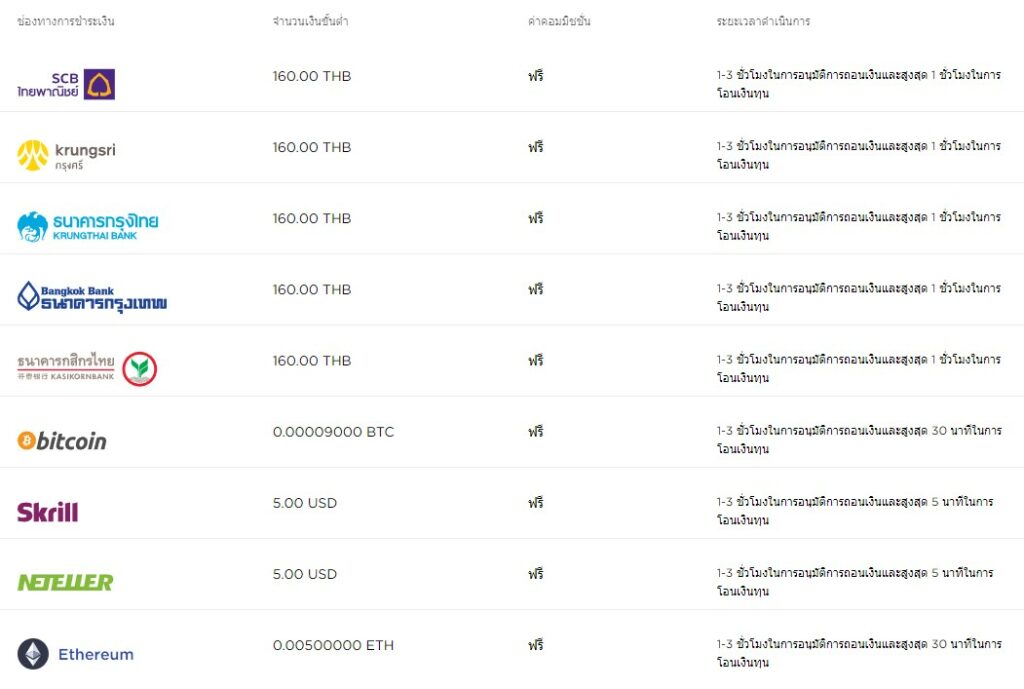Click the SCB bank logo
The image size is (1024, 689).
[66, 84]
